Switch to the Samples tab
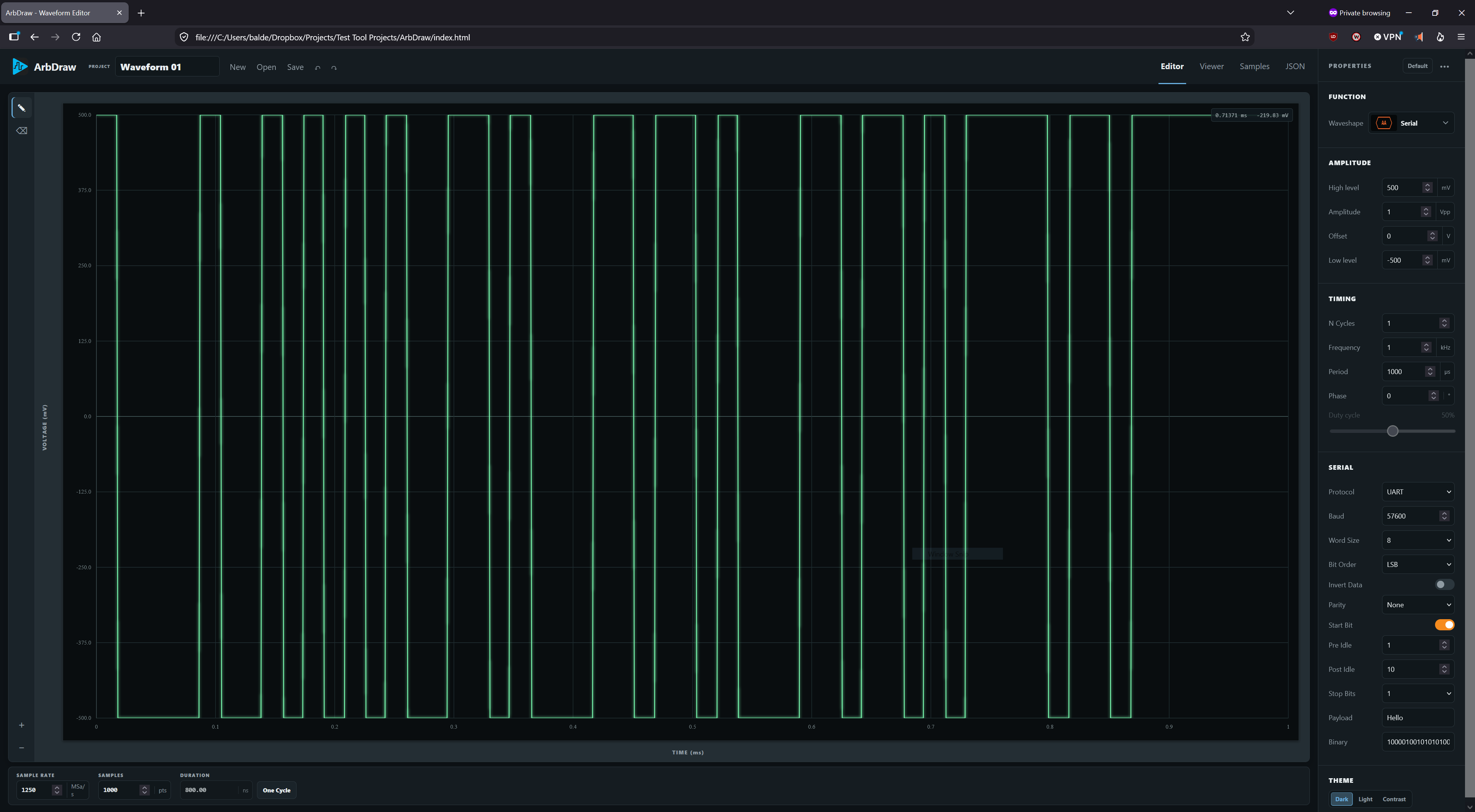The width and height of the screenshot is (1475, 812). [x=1255, y=66]
